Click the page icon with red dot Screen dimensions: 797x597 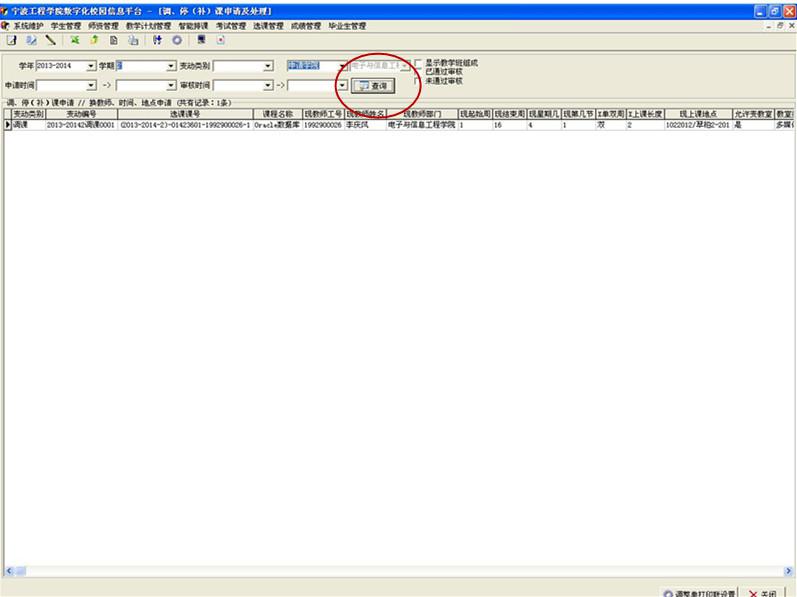220,40
